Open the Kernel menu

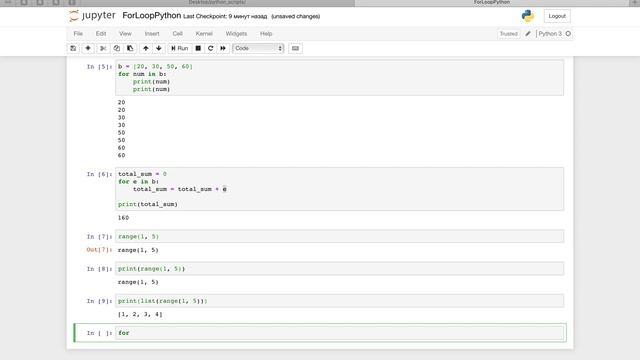point(204,33)
